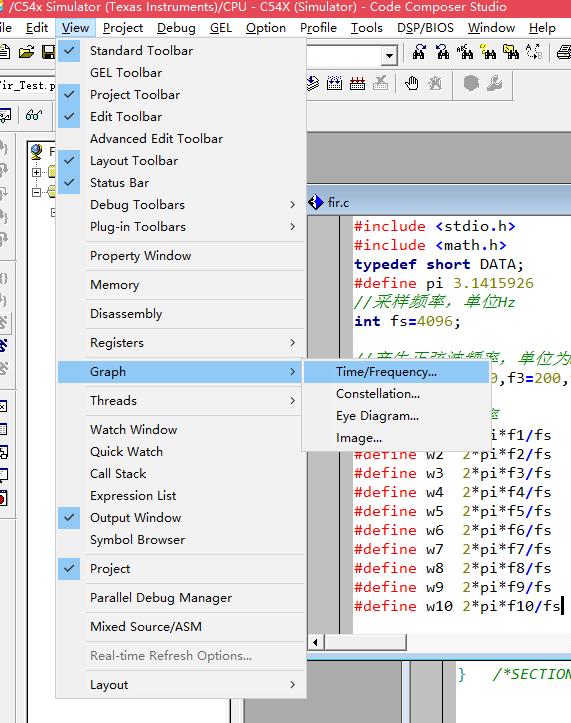
Task: Click the Open File folder icon
Action: 27,52
